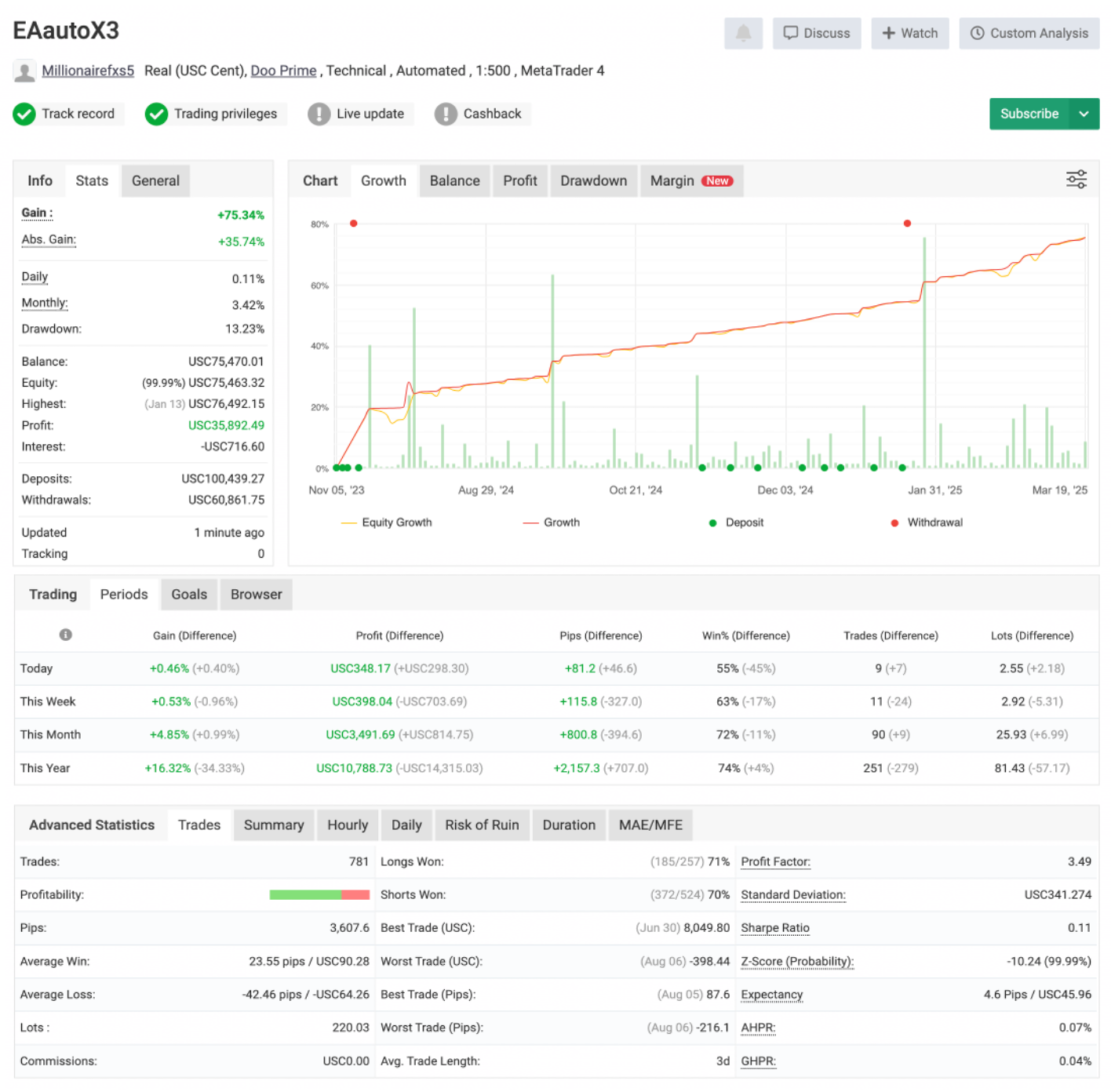This screenshot has height=1092, width=1111.
Task: Click the Millionairefxs5 user avatar
Action: 25,71
